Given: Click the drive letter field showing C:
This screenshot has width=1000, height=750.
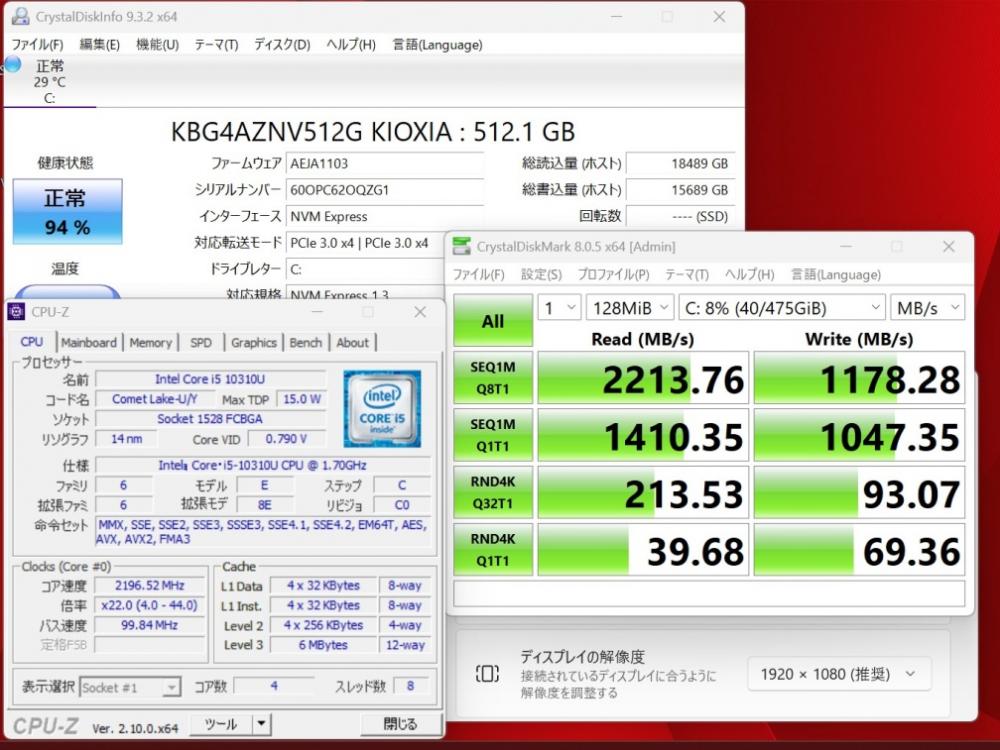Looking at the screenshot, I should coord(367,269).
